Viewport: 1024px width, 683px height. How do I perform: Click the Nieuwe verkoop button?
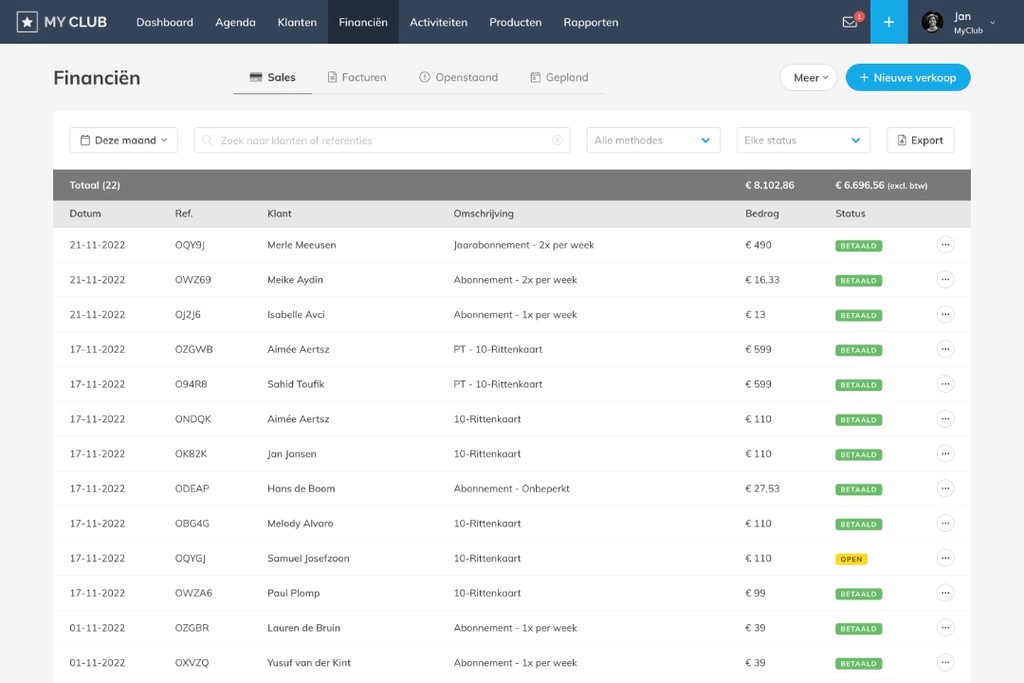pos(908,76)
